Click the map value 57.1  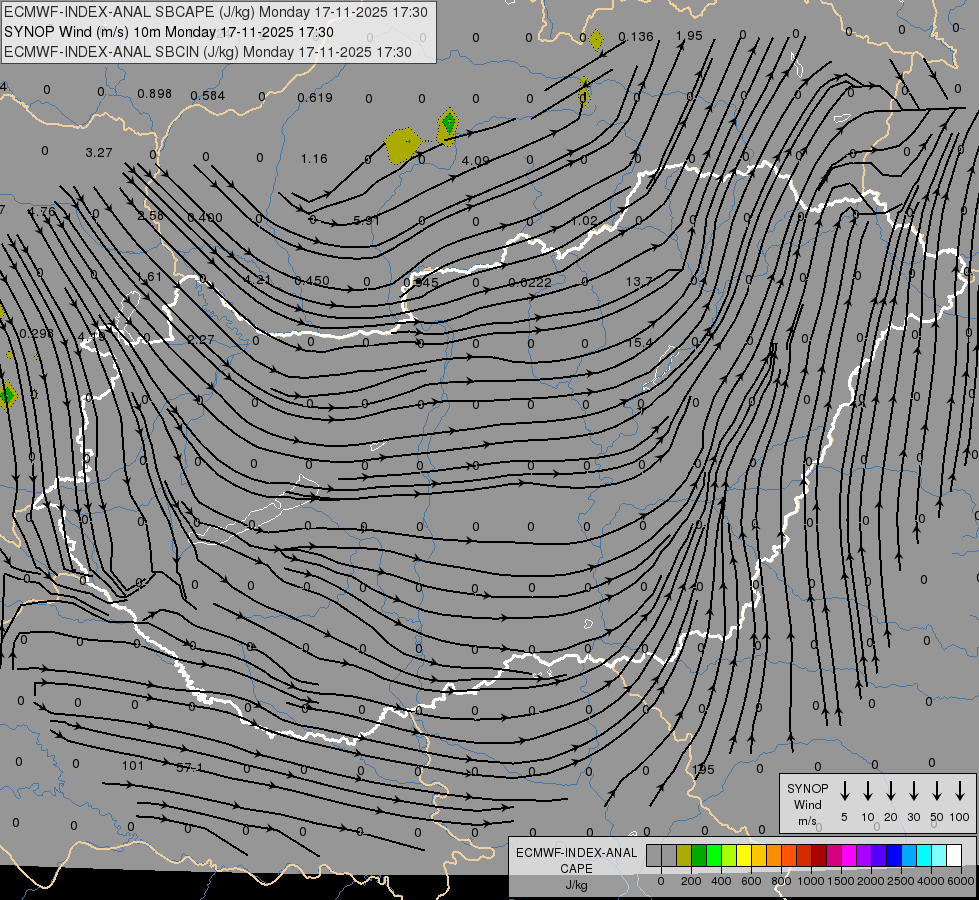(x=189, y=768)
